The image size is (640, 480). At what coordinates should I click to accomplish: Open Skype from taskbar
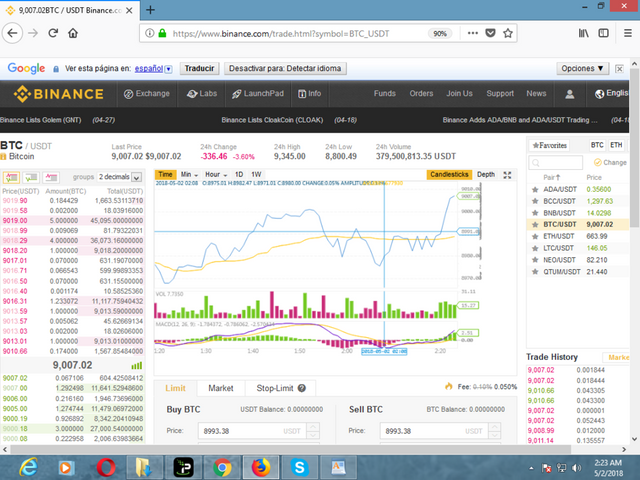300,467
